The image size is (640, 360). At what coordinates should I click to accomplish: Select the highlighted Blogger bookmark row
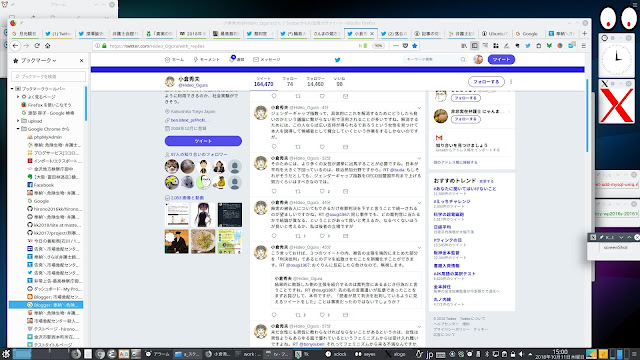coord(46,305)
